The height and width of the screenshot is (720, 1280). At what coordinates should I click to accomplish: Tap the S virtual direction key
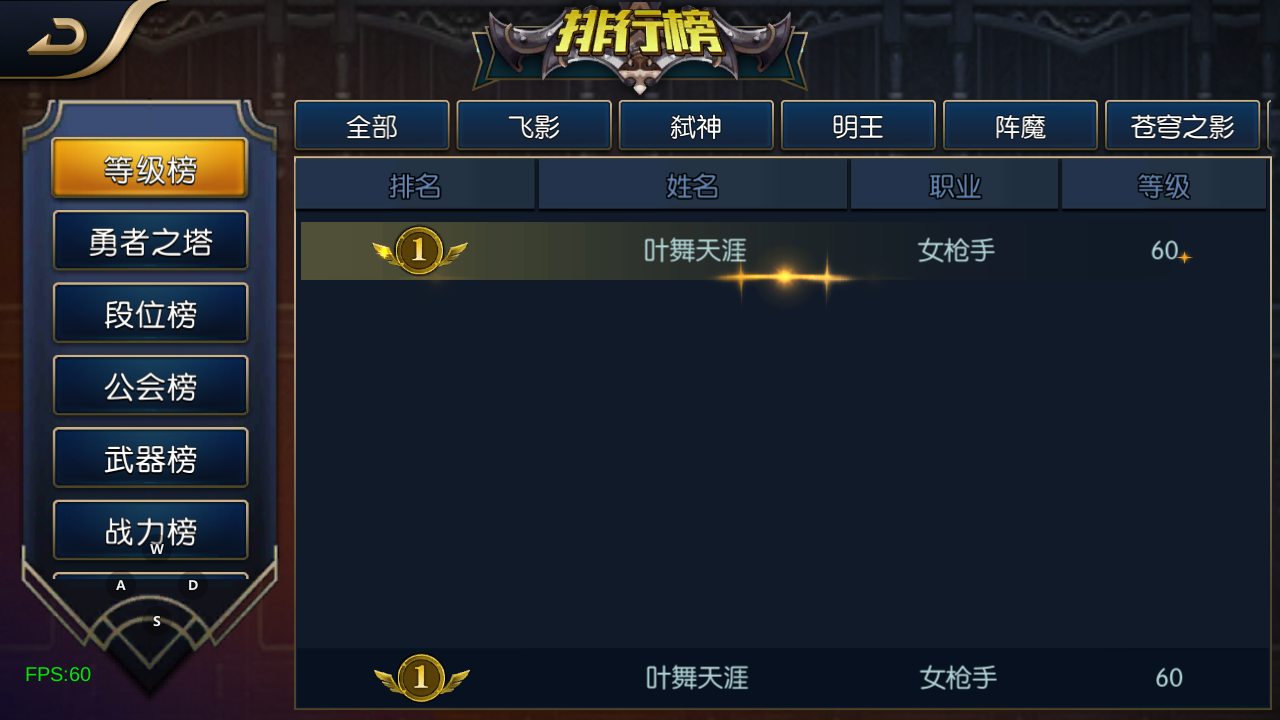pos(157,621)
